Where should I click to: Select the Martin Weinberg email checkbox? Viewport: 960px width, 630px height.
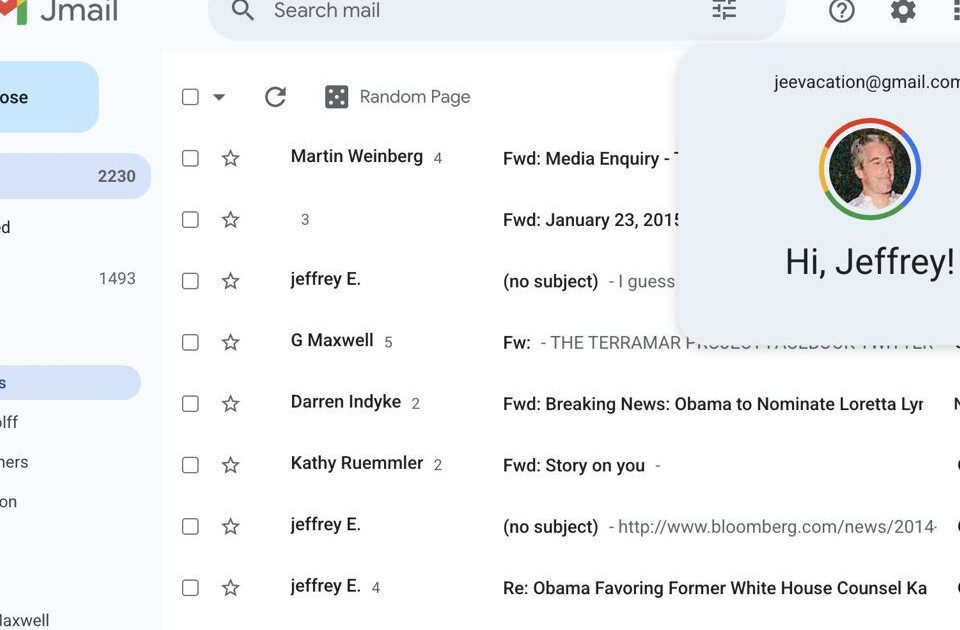[x=190, y=158]
